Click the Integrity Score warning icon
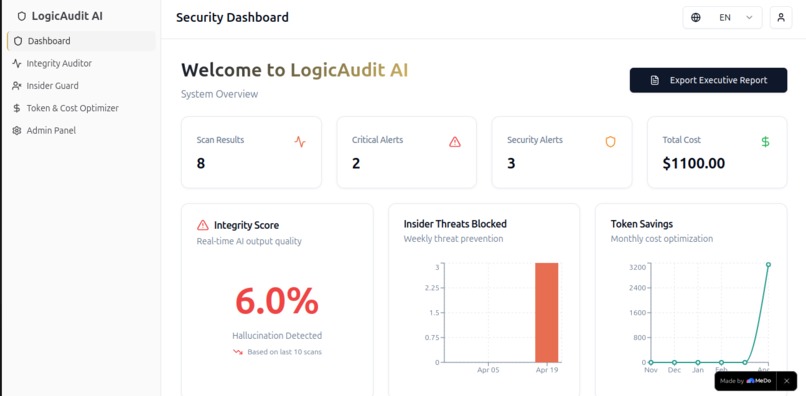Viewport: 806px width, 396px height. click(203, 225)
